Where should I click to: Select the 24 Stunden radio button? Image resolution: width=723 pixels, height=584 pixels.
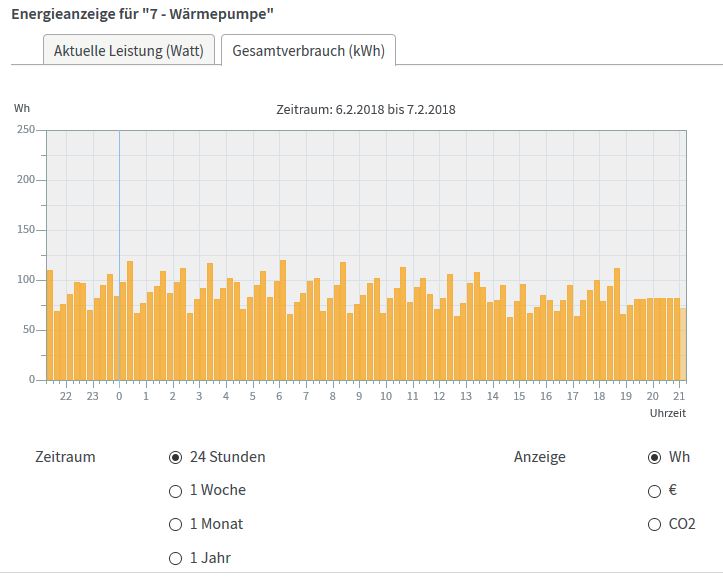coord(176,457)
